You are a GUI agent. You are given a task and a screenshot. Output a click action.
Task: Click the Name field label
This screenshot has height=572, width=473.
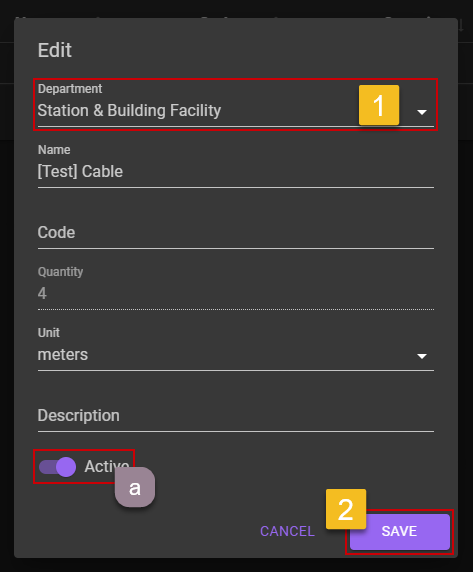click(x=54, y=150)
